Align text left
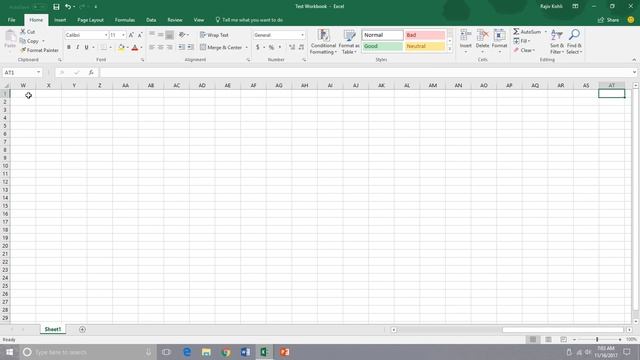 [x=152, y=47]
